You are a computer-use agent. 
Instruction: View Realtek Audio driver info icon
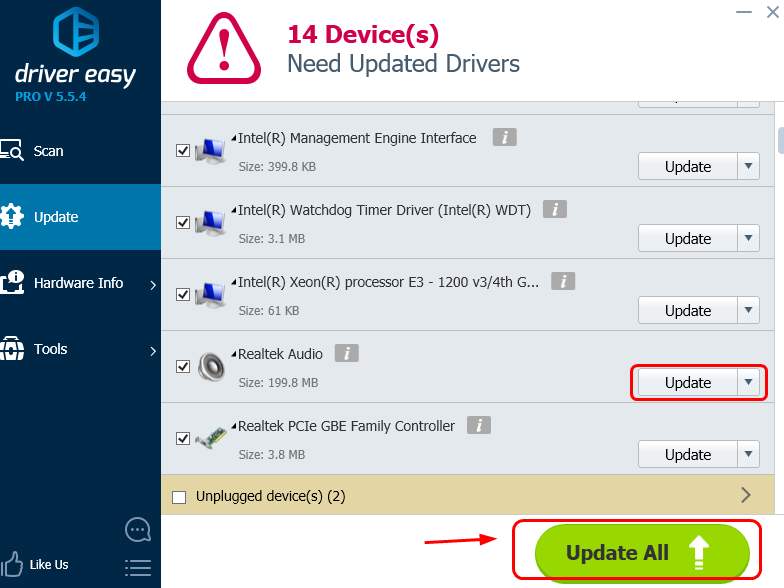pyautogui.click(x=346, y=353)
